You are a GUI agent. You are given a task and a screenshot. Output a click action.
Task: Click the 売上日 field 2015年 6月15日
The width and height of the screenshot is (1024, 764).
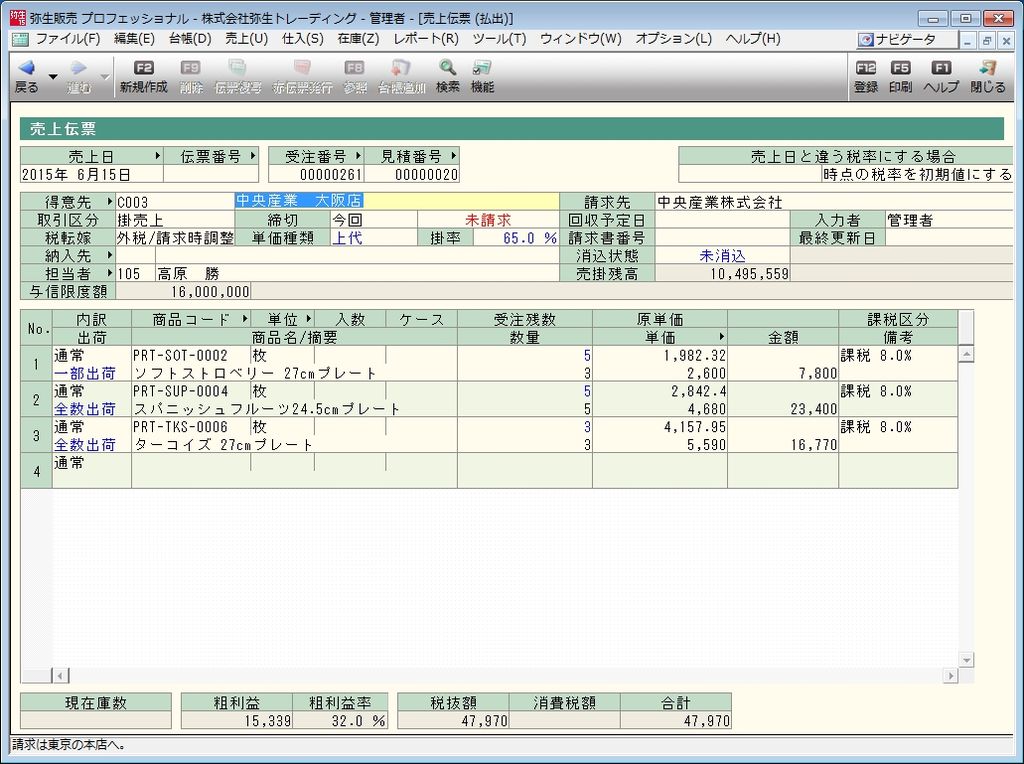click(x=91, y=174)
